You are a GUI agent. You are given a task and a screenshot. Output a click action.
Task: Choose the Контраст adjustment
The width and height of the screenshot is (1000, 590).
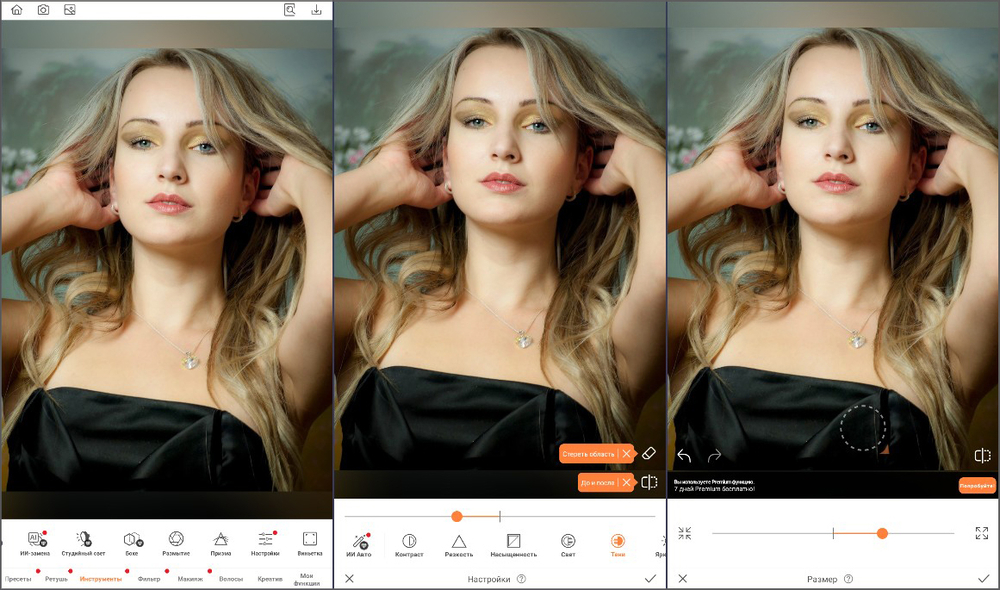409,541
